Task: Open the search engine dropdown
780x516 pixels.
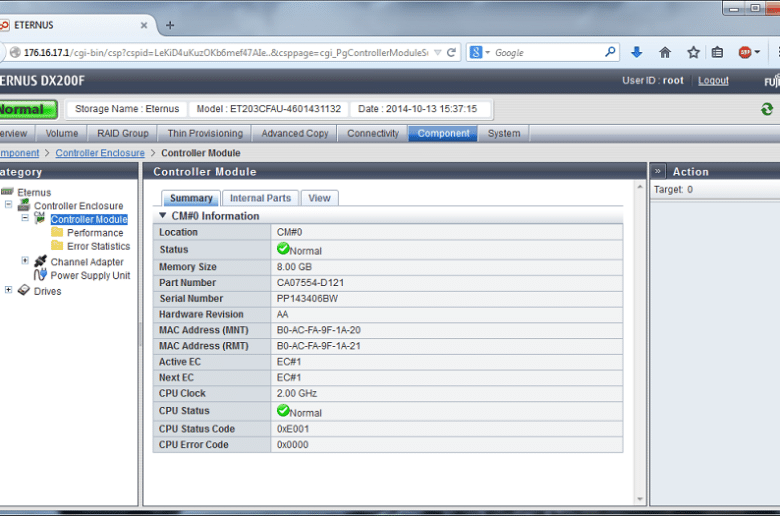Action: [x=488, y=52]
